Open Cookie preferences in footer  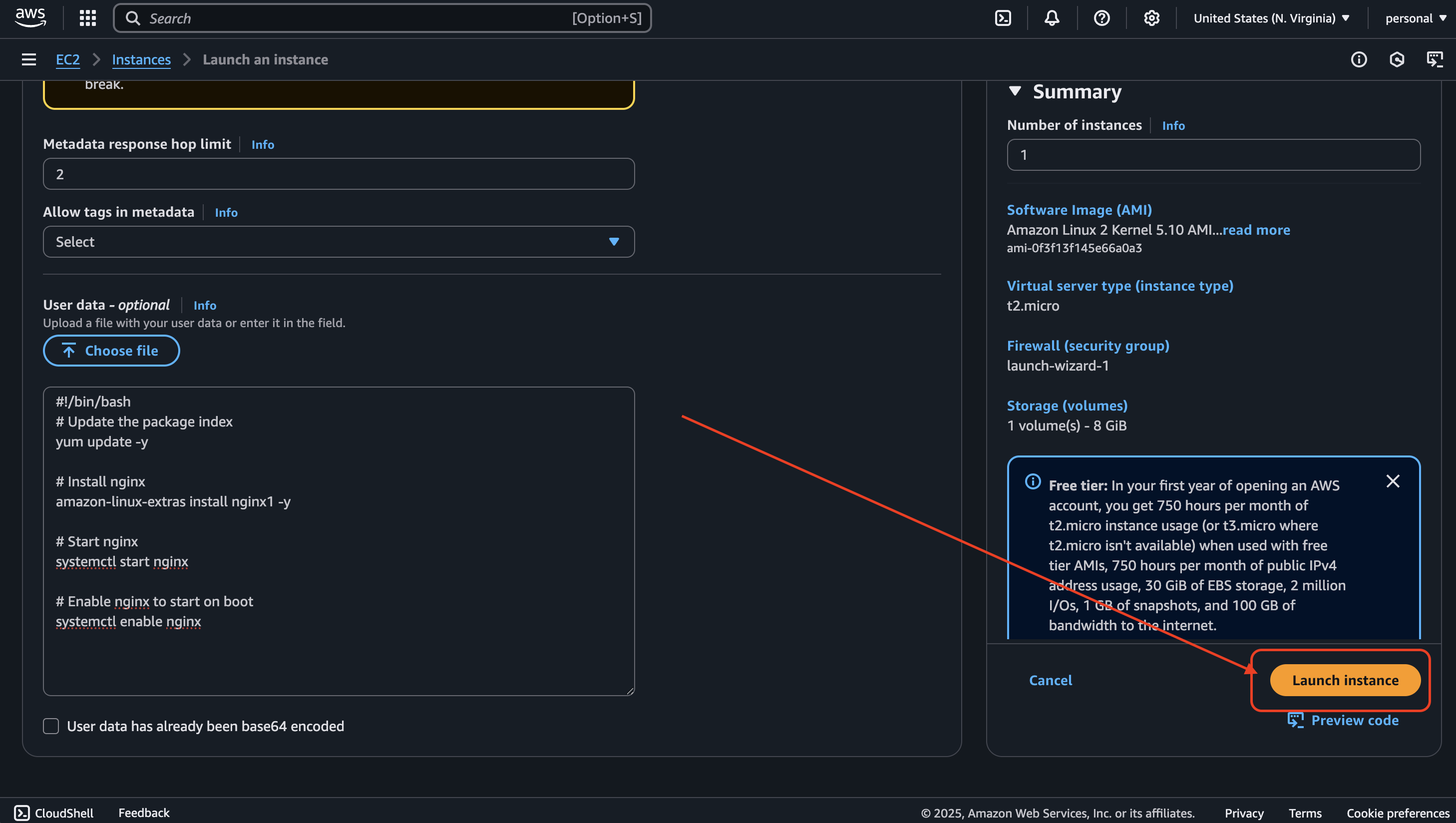(x=1397, y=813)
